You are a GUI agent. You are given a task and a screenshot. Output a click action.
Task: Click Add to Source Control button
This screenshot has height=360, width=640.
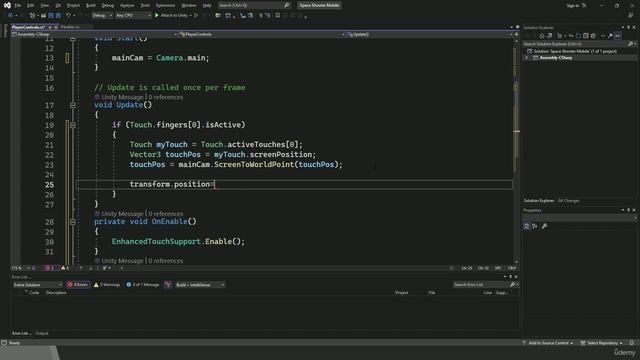point(548,343)
